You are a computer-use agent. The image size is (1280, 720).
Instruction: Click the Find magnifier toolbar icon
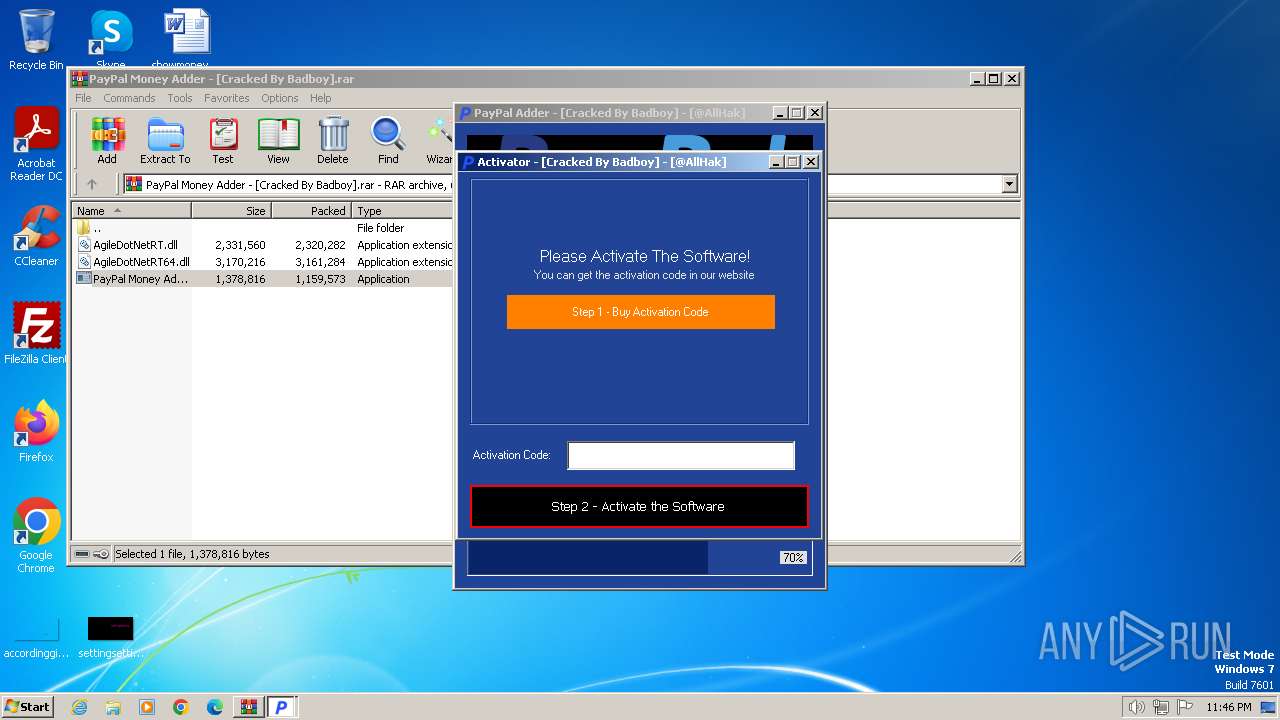[x=388, y=141]
